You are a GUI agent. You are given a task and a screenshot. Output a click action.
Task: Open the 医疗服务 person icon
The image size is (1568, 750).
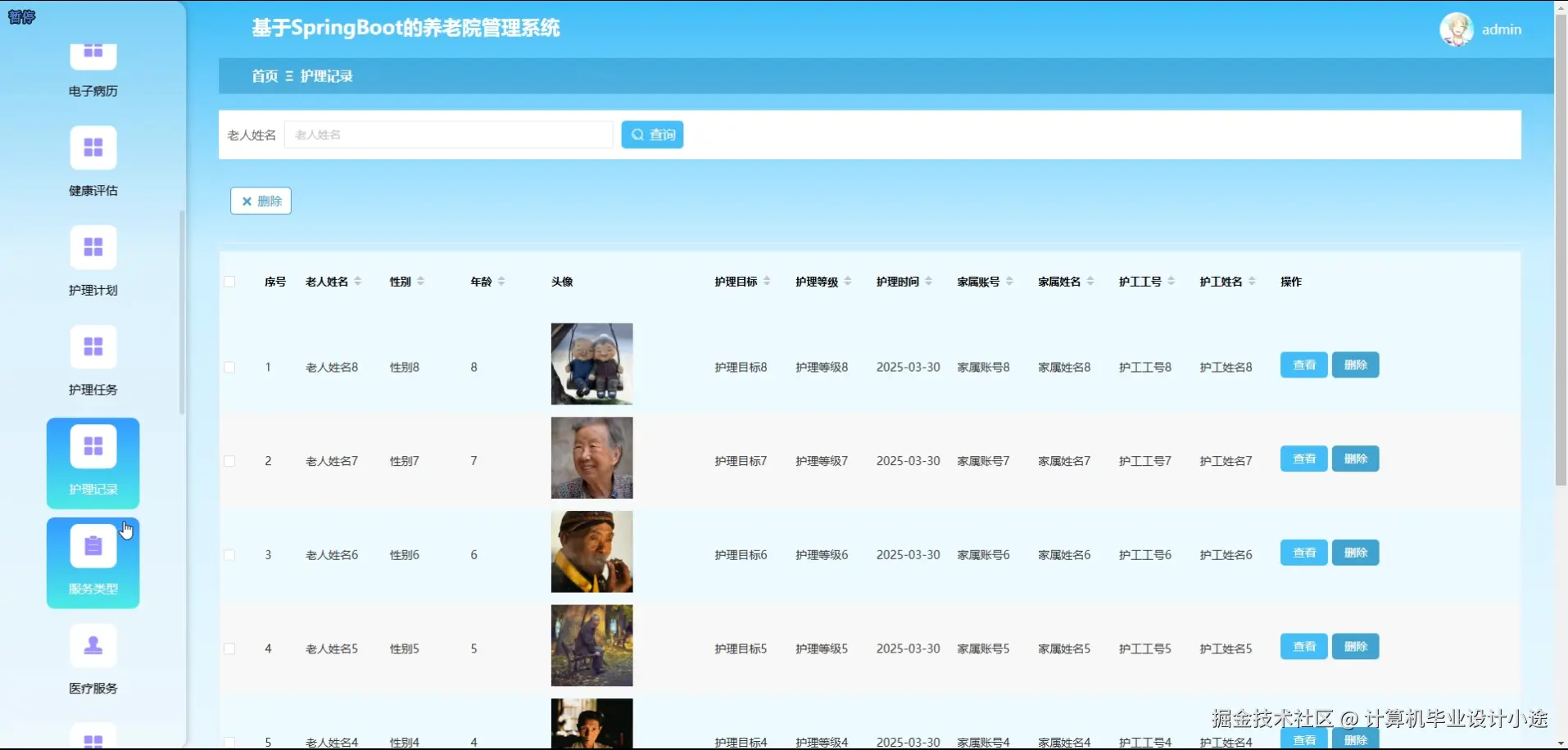(93, 646)
